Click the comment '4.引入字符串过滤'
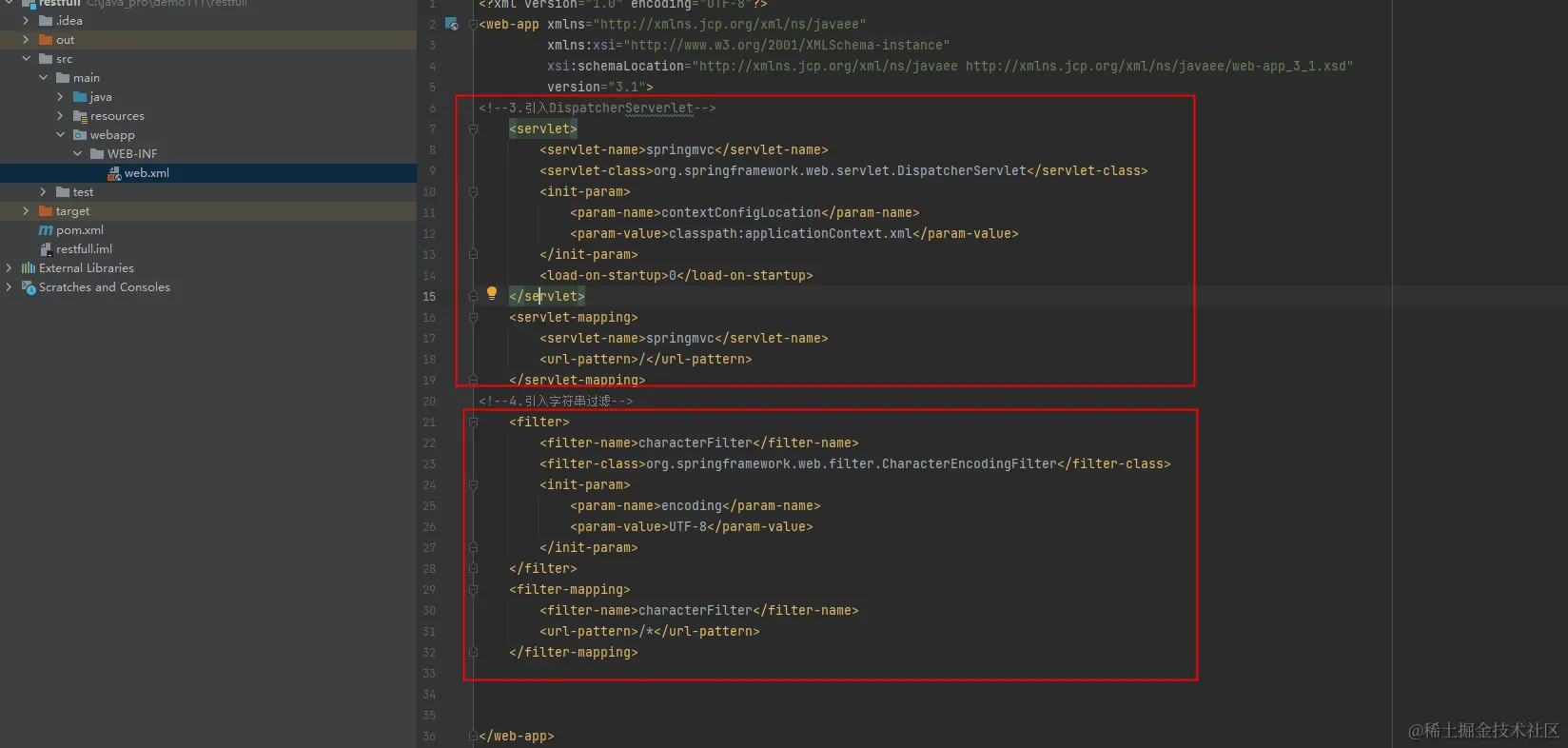The height and width of the screenshot is (748, 1568). [555, 402]
